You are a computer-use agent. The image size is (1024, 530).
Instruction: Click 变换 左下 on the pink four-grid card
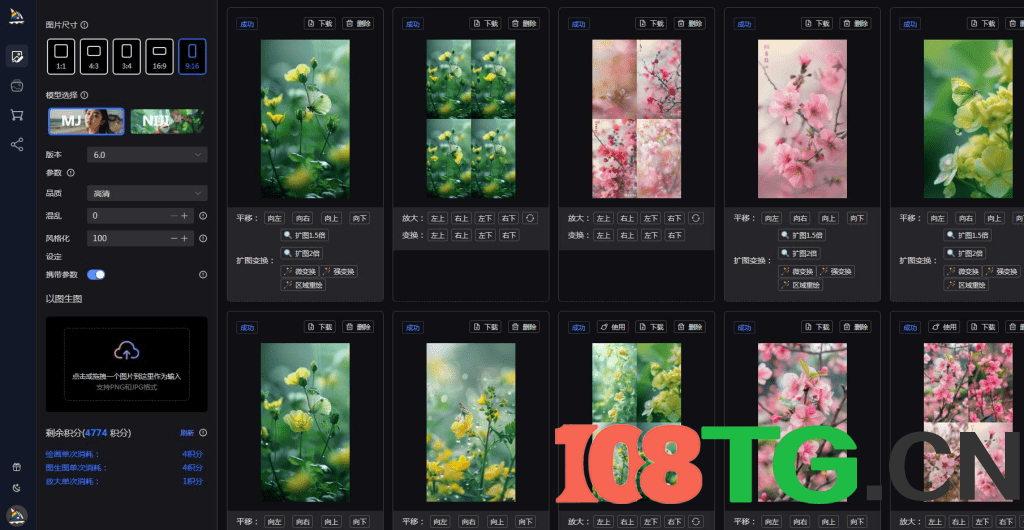pos(650,235)
